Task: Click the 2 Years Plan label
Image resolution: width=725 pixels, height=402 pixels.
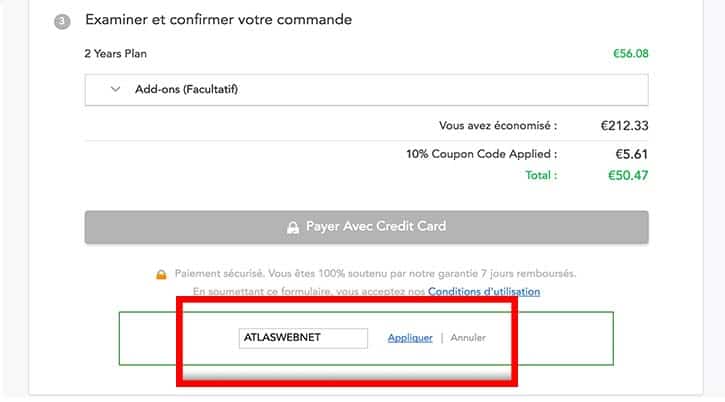Action: coord(116,54)
